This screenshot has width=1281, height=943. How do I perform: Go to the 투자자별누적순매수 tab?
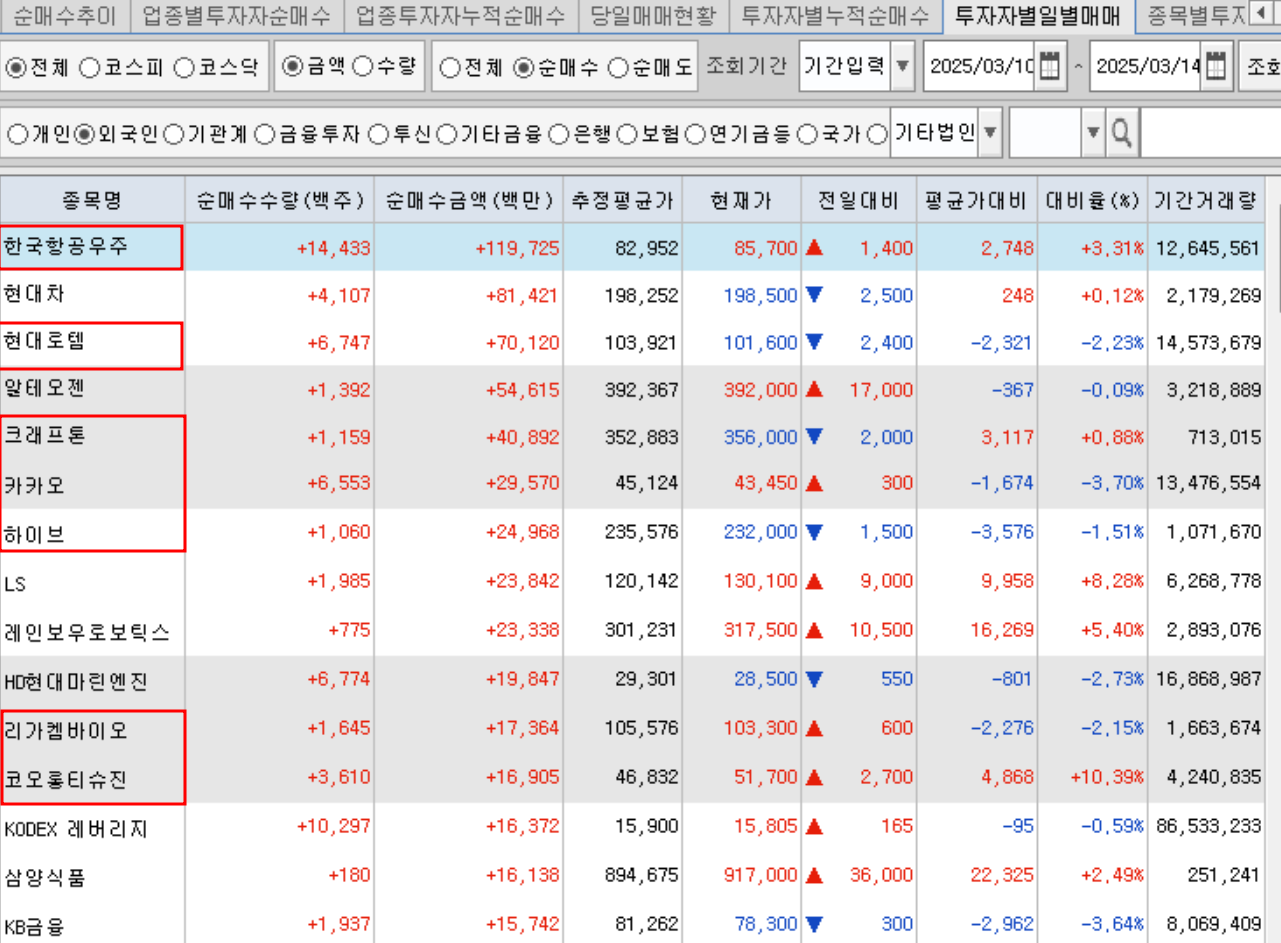click(x=835, y=15)
